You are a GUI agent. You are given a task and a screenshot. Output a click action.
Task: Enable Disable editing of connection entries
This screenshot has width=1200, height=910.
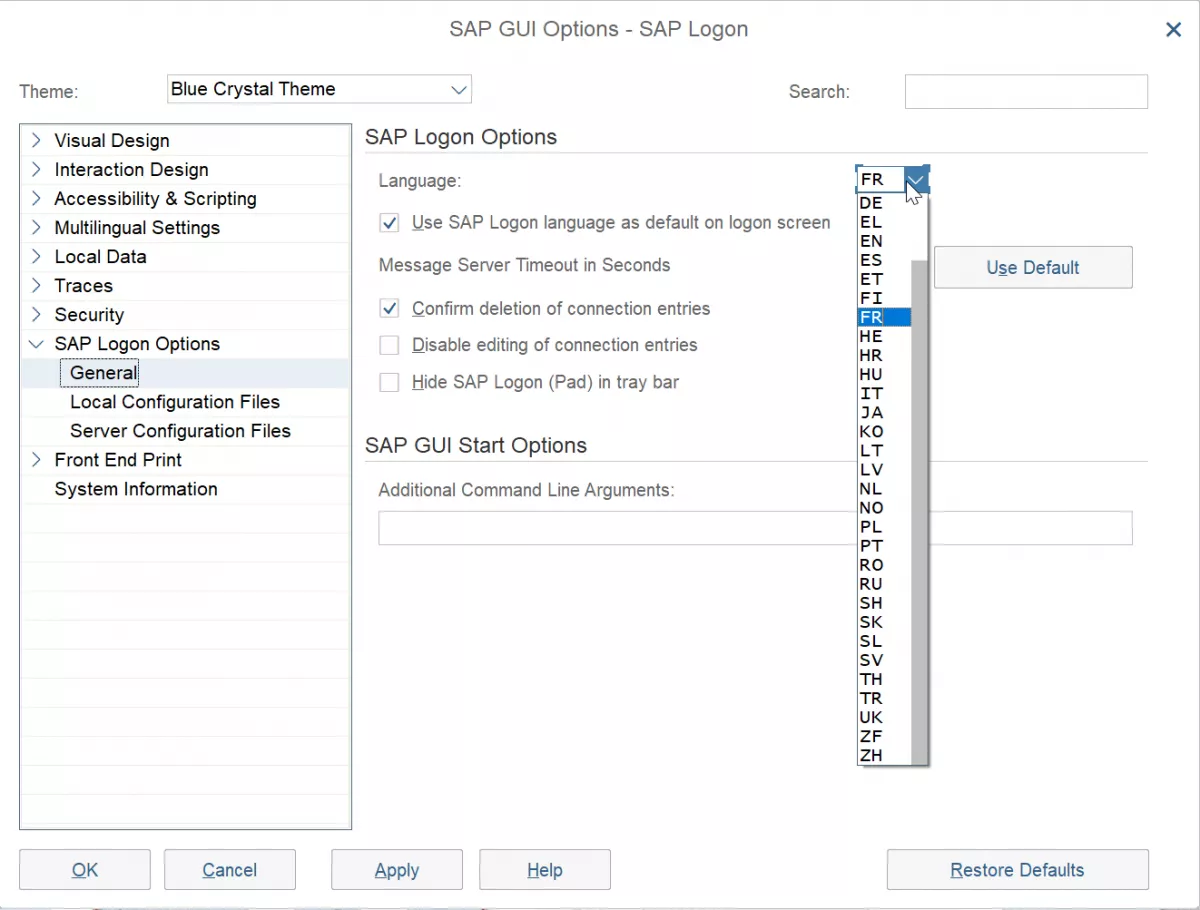coord(390,345)
